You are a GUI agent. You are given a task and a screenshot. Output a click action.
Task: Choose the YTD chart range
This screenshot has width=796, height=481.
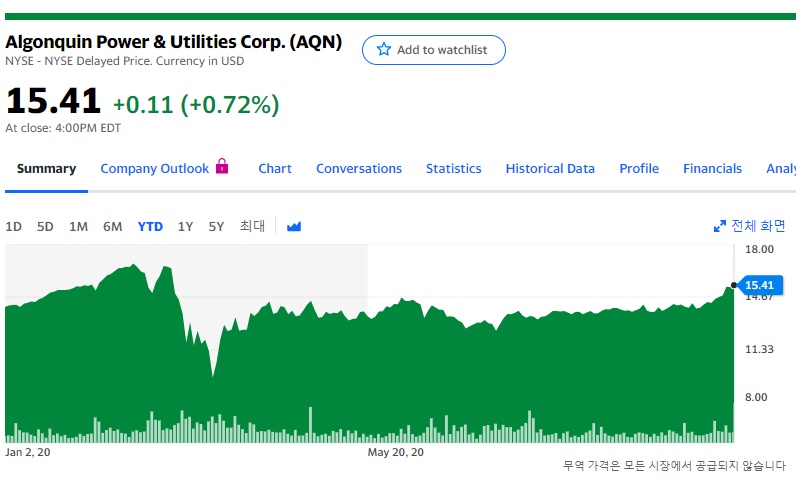[x=150, y=227]
